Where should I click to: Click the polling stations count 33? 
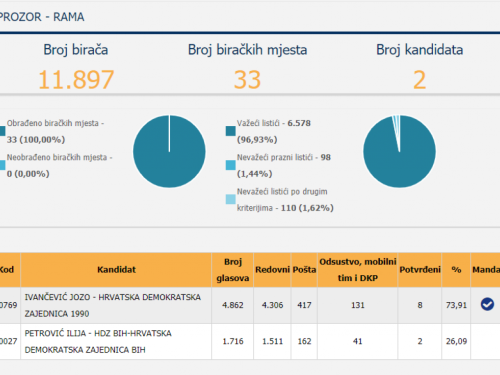[247, 80]
